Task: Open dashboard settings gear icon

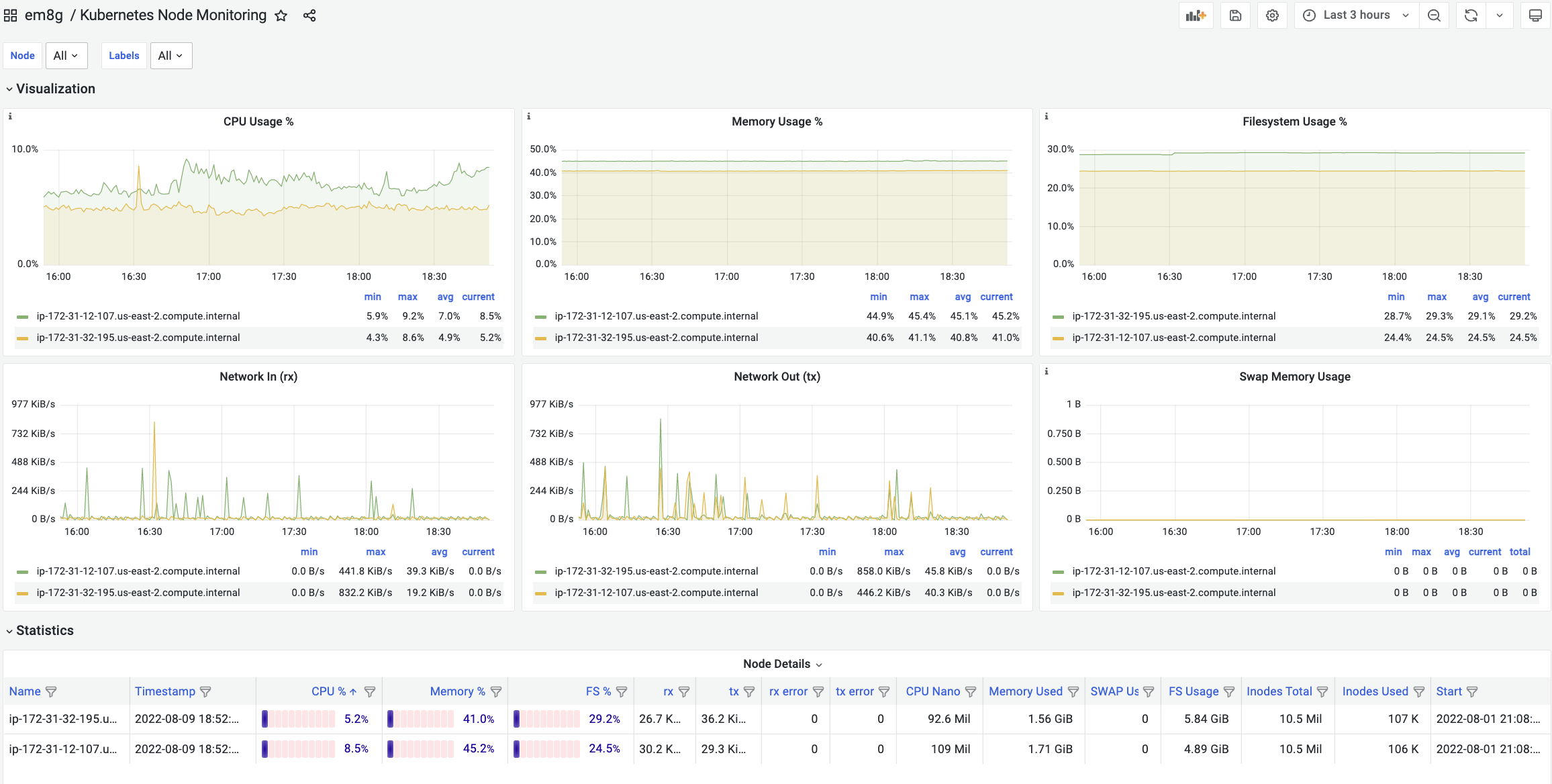Action: coord(1272,15)
